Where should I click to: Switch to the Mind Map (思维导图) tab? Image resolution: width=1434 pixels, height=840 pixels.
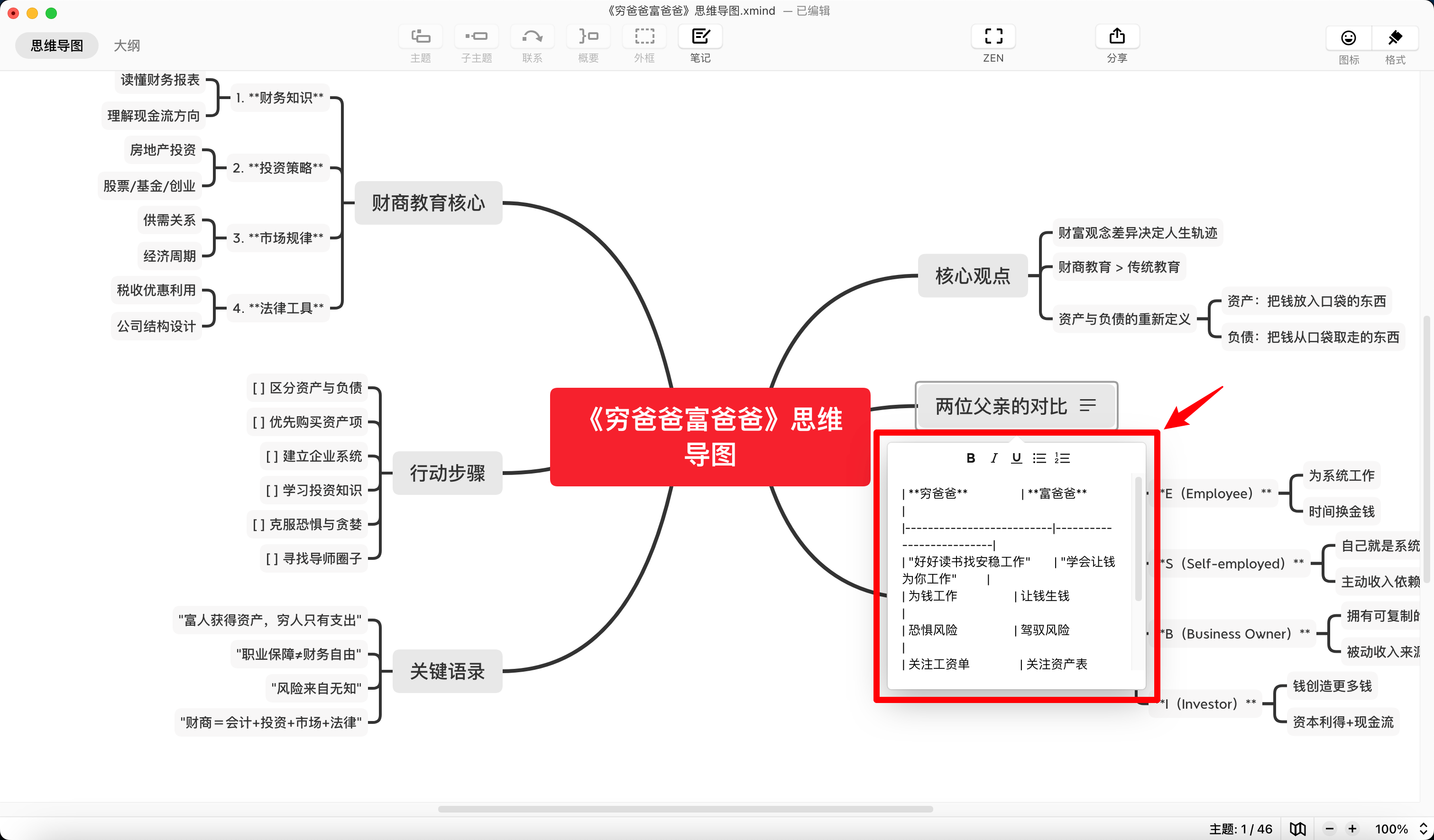click(x=57, y=46)
